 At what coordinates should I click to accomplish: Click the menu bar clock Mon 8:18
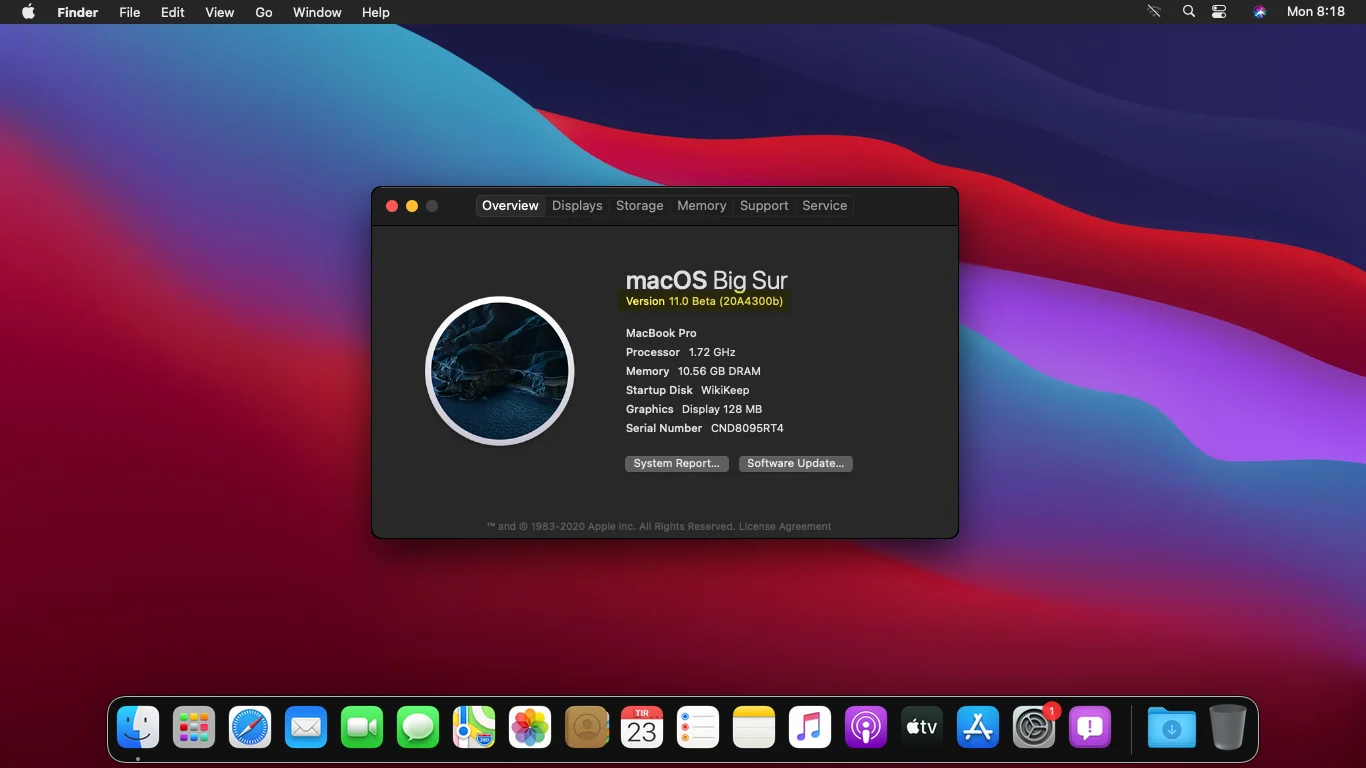1315,12
